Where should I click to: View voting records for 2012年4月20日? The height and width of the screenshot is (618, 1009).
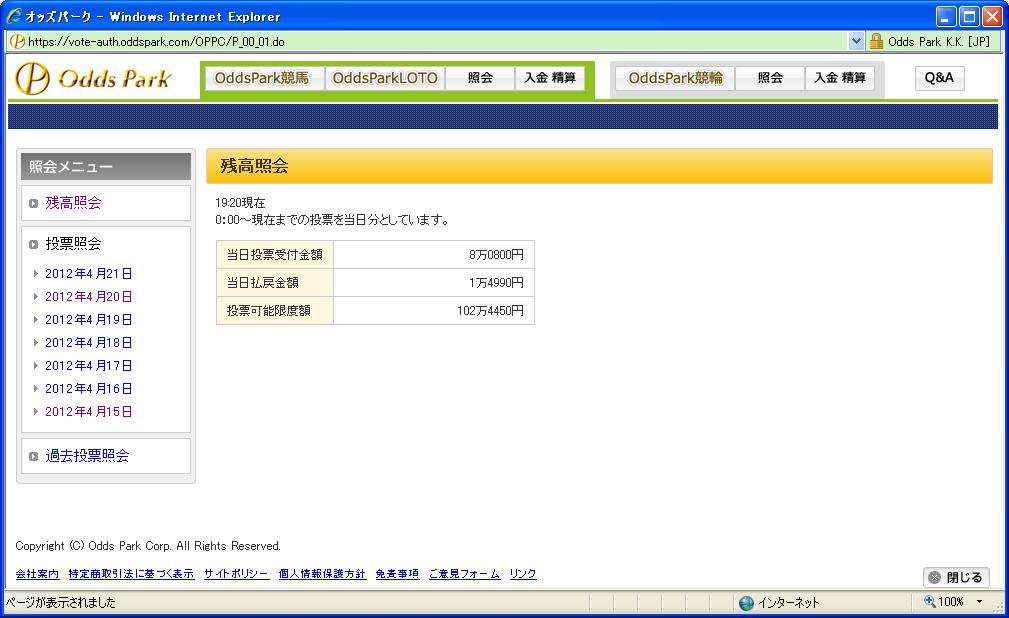pos(89,297)
